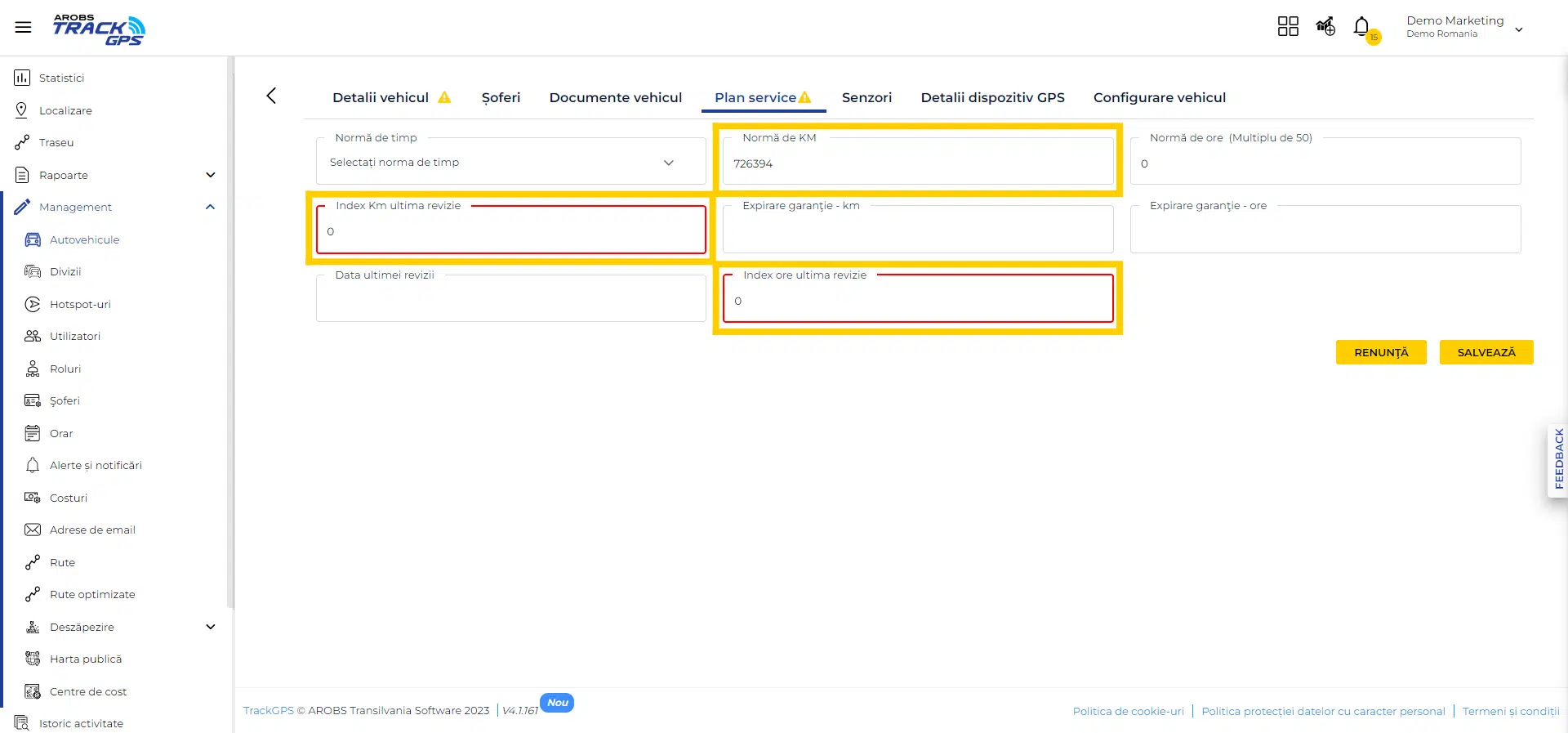Click the Orar calendar icon
Screen dimensions: 1568x733
(x=33, y=433)
